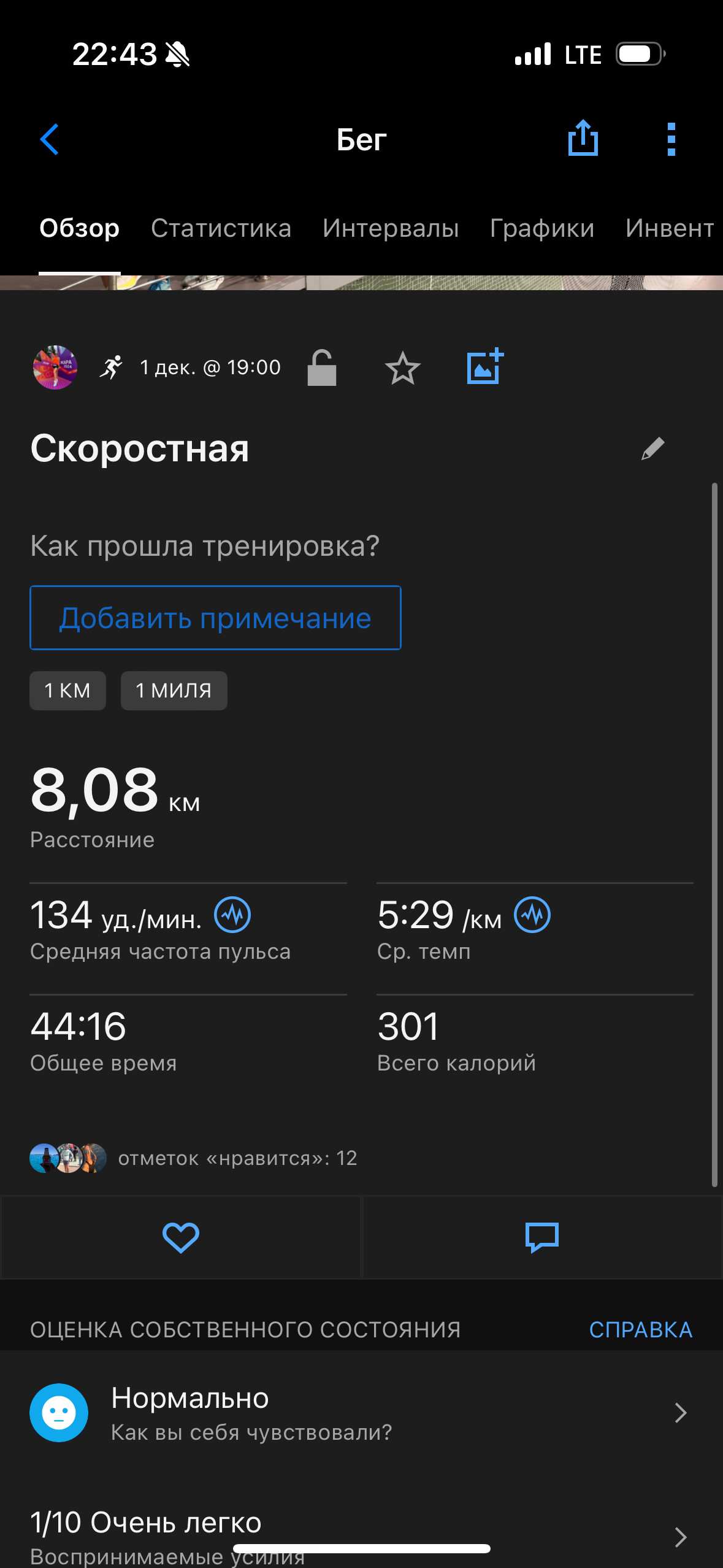Edit the activity name with the pencil icon
Viewport: 723px width, 1568px height.
(x=653, y=448)
